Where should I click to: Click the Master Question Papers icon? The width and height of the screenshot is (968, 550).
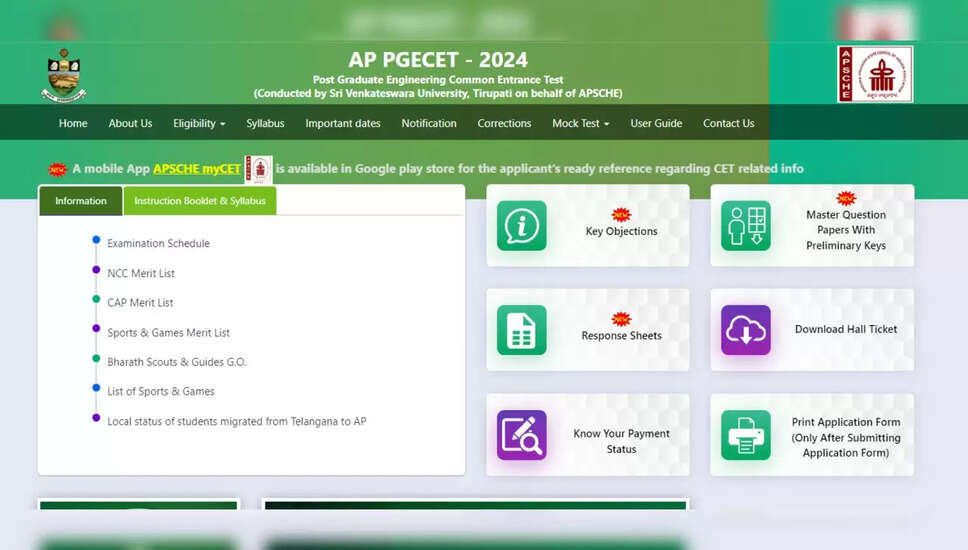point(745,226)
